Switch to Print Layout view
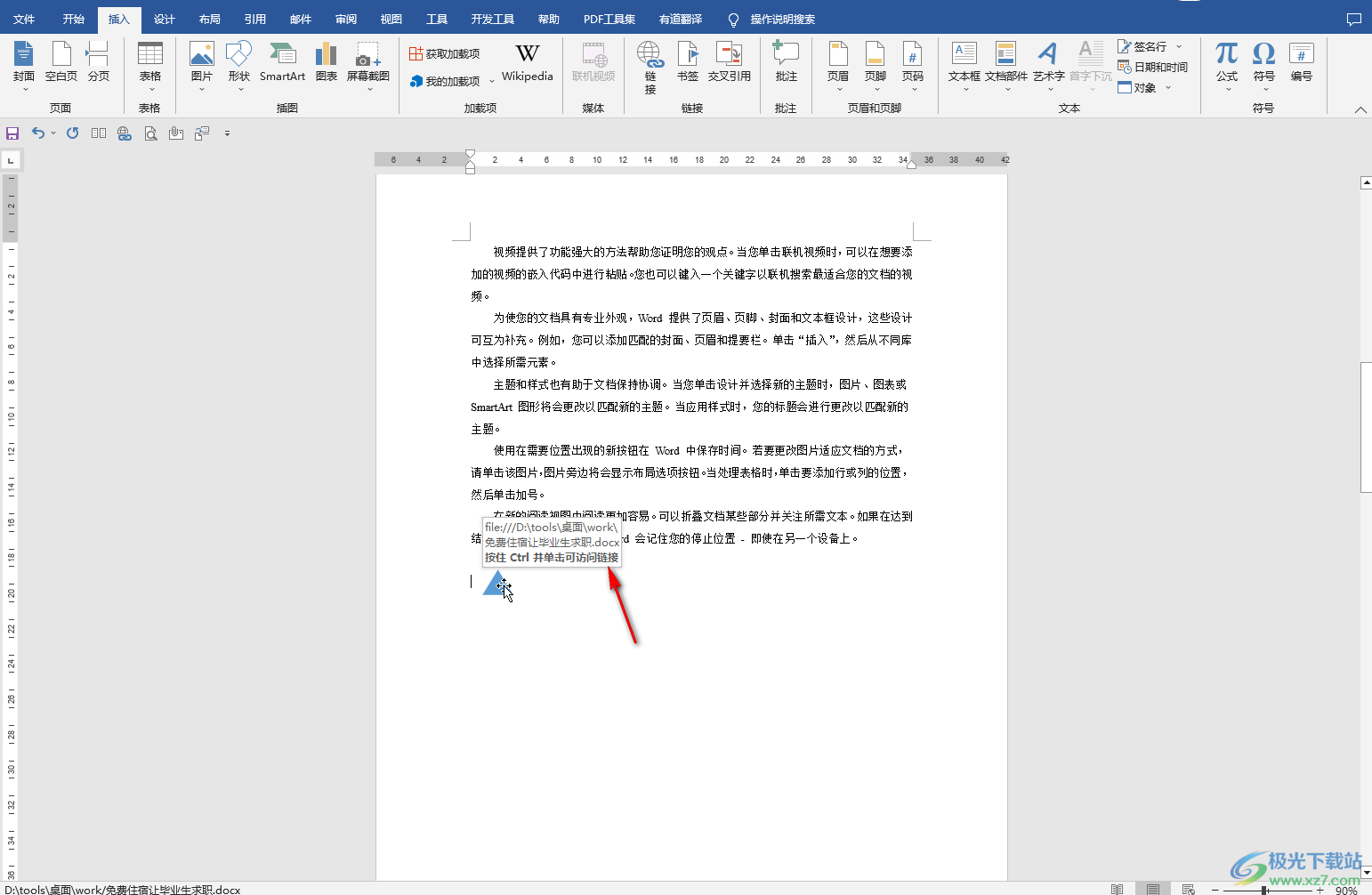 pyautogui.click(x=1153, y=889)
